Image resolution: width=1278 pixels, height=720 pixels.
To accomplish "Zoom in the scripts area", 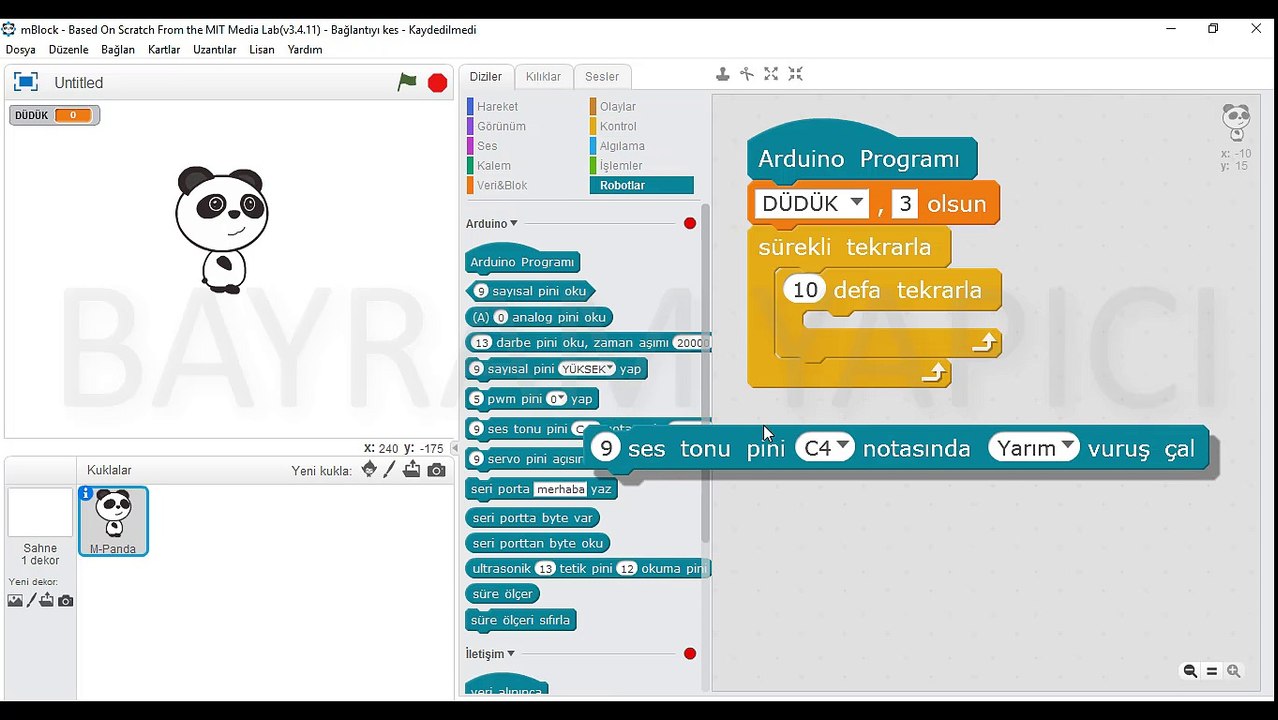I will pos(1234,671).
